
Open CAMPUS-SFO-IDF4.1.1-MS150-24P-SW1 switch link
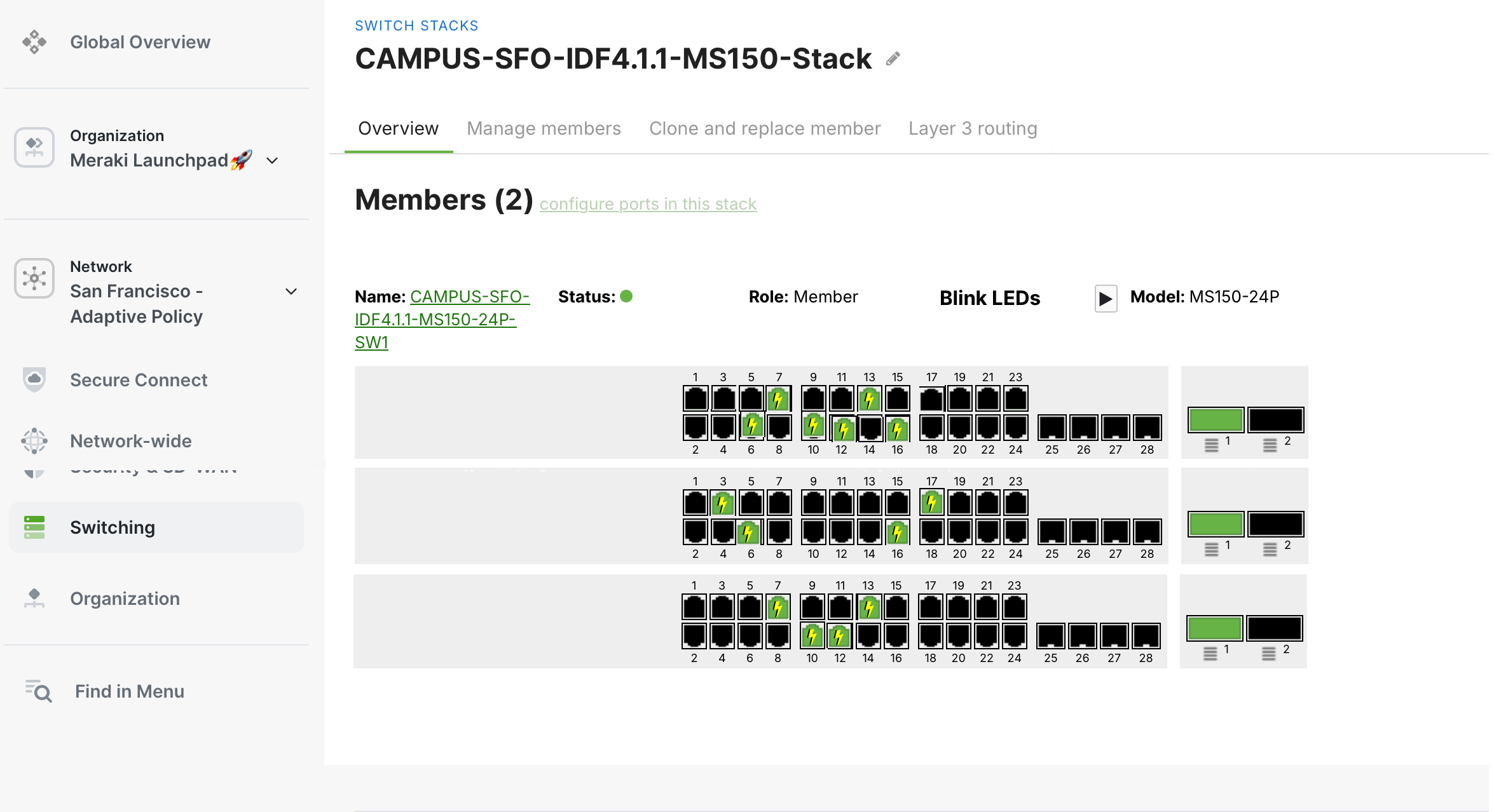pyautogui.click(x=435, y=319)
